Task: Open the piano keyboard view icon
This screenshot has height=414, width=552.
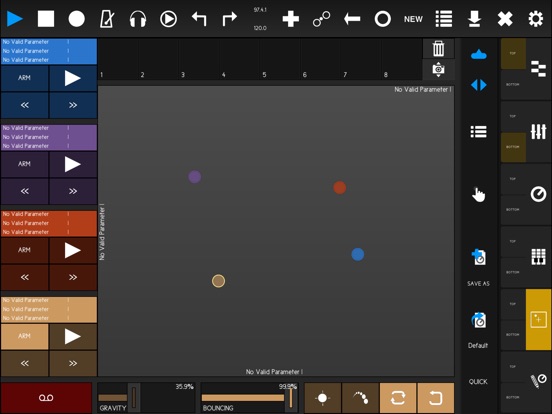Action: click(x=538, y=257)
